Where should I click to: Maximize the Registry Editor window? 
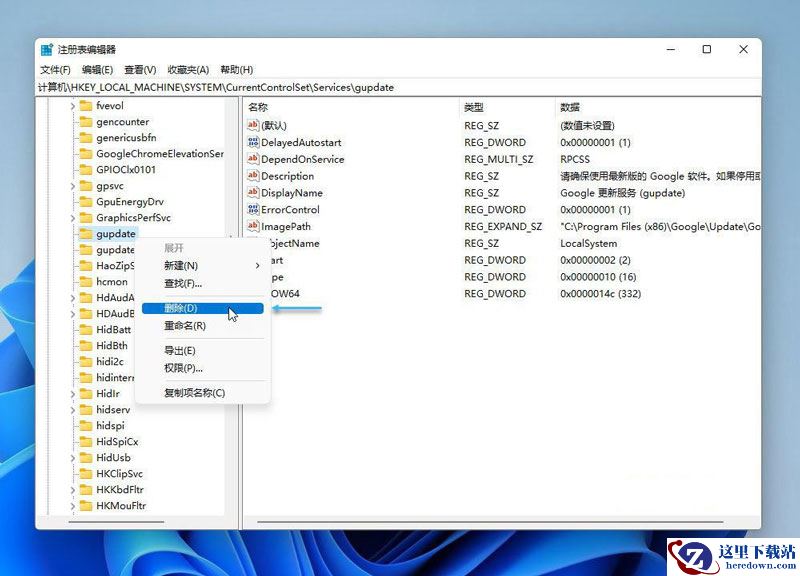point(707,49)
